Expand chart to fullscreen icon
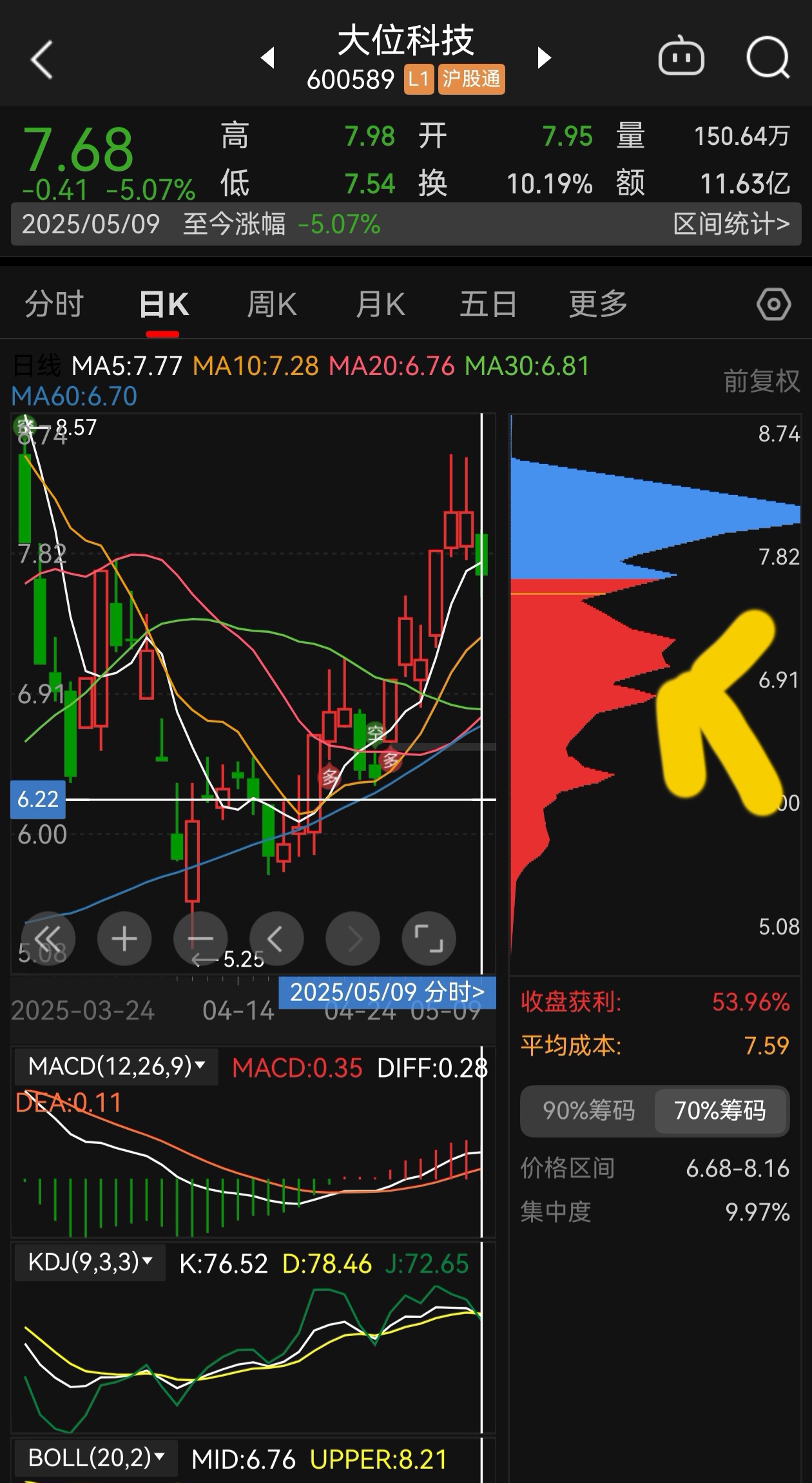Viewport: 812px width, 1483px height. pyautogui.click(x=429, y=938)
